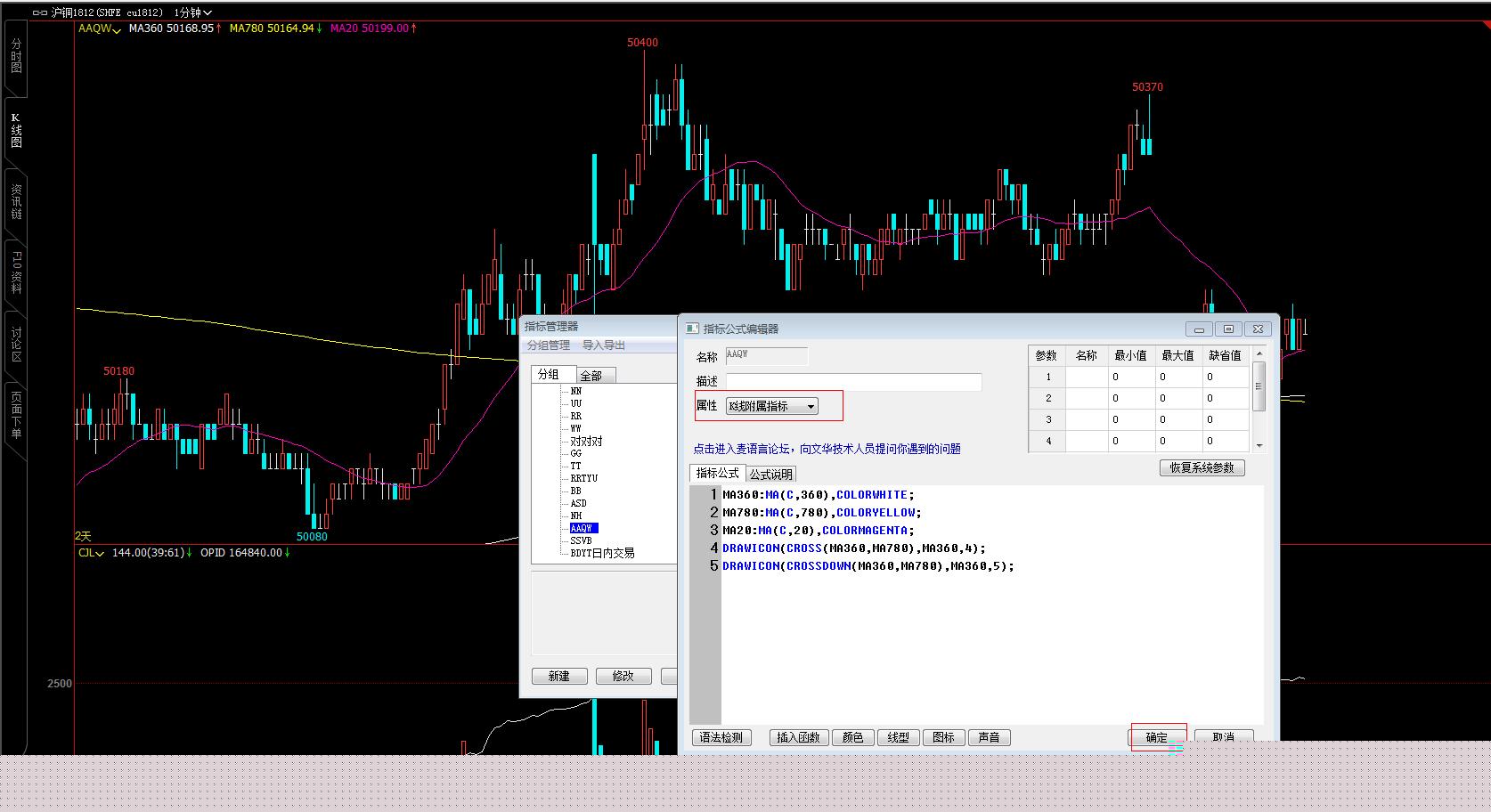1491x812 pixels.
Task: Click 图标 button to insert icon
Action: [943, 737]
